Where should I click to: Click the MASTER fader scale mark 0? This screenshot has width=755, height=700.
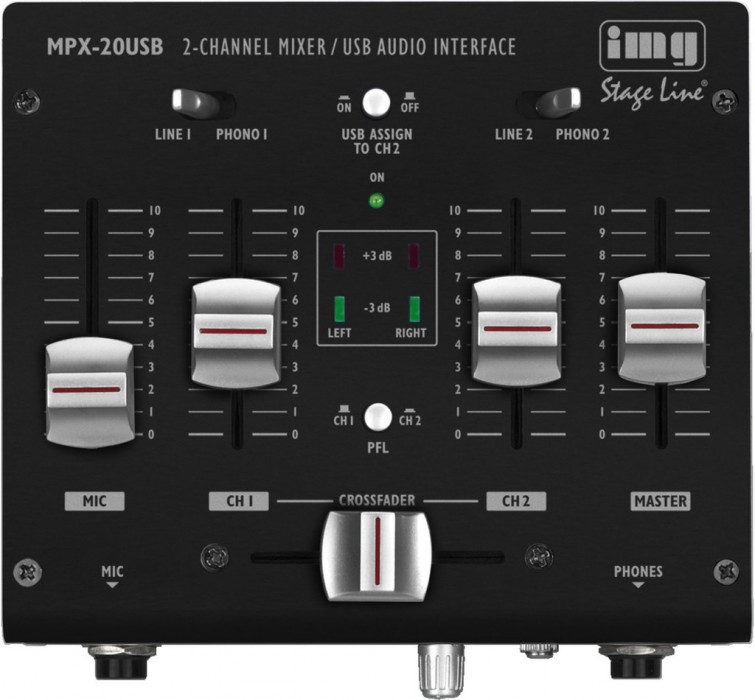602,434
